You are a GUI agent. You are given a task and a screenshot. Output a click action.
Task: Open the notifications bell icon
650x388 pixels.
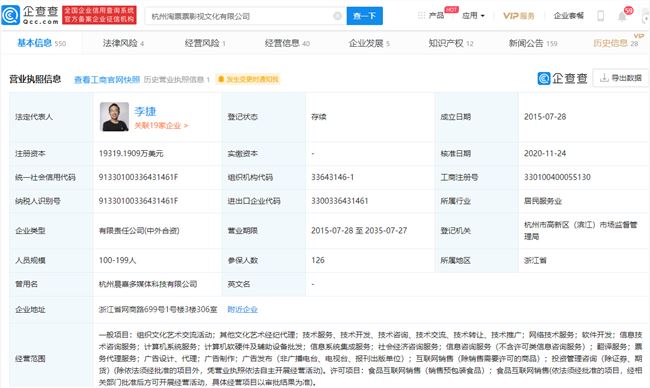(x=622, y=17)
